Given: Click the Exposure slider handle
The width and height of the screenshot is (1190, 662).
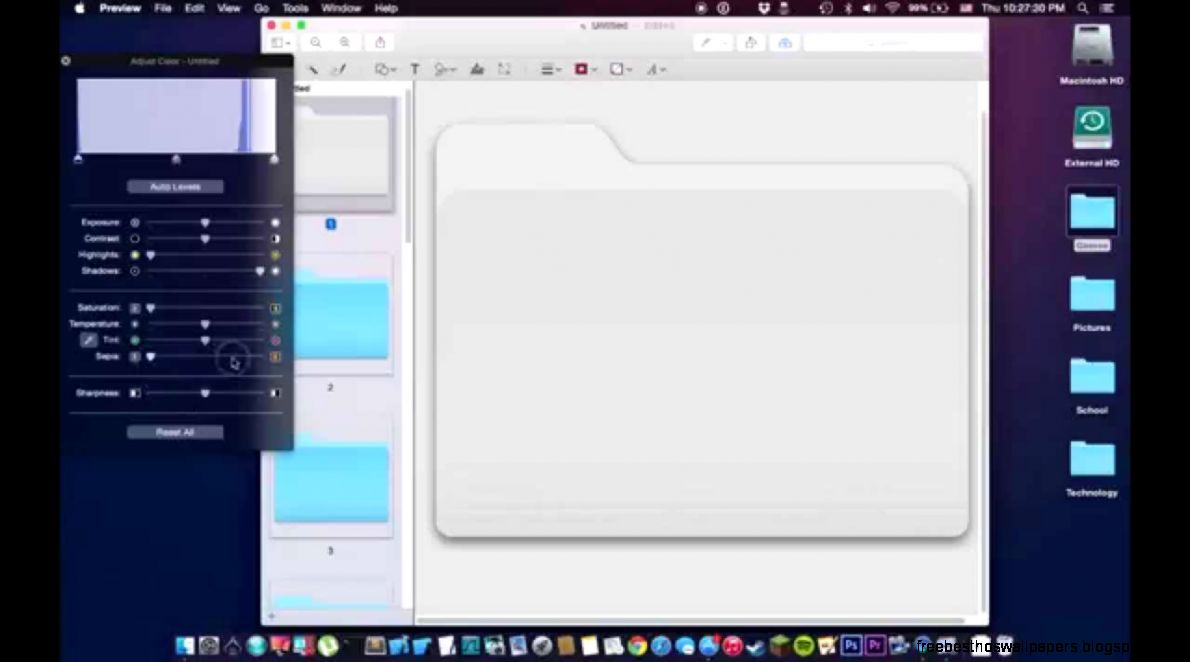Looking at the screenshot, I should click(205, 222).
